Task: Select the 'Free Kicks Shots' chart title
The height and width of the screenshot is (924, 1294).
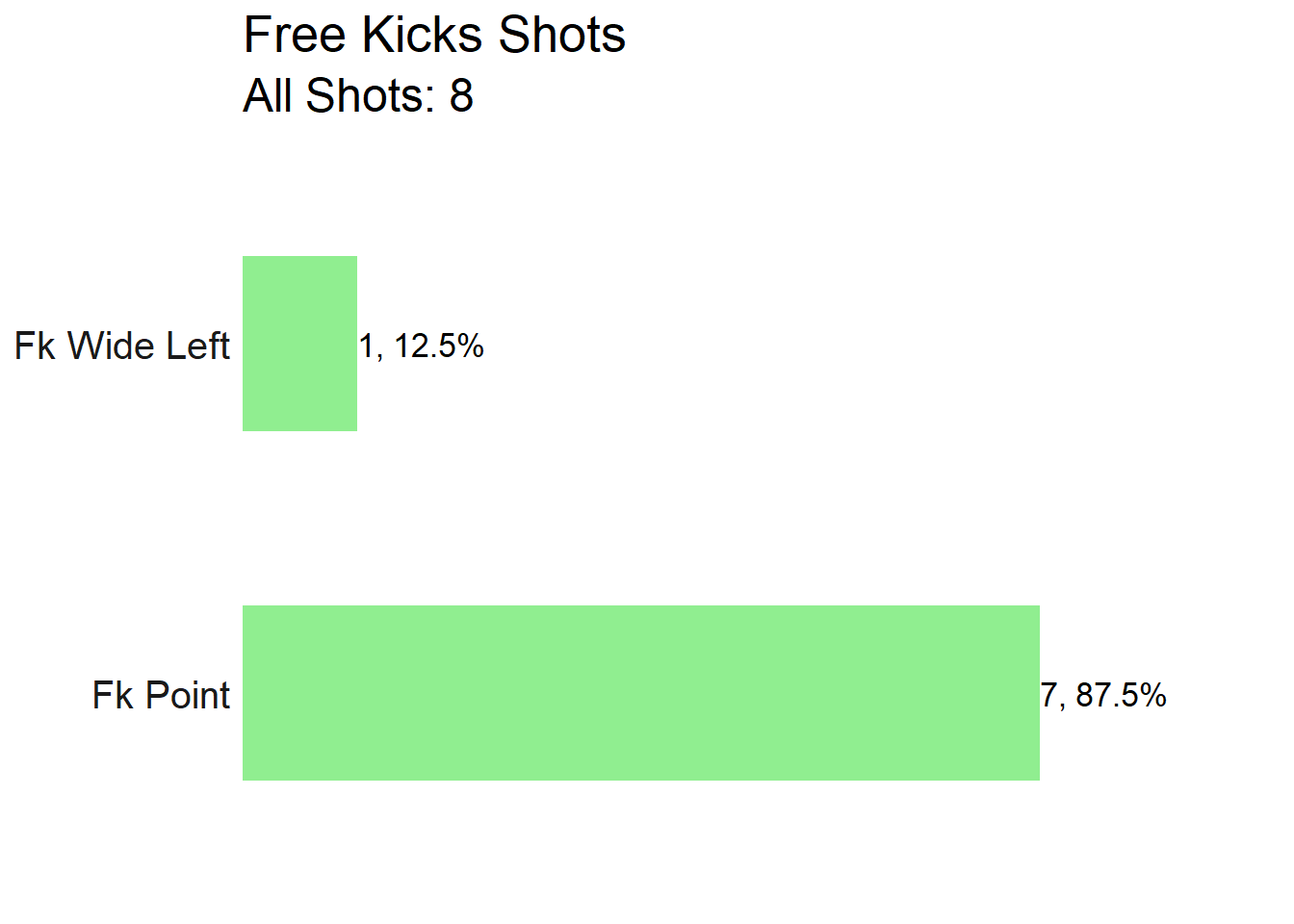Action: 434,37
